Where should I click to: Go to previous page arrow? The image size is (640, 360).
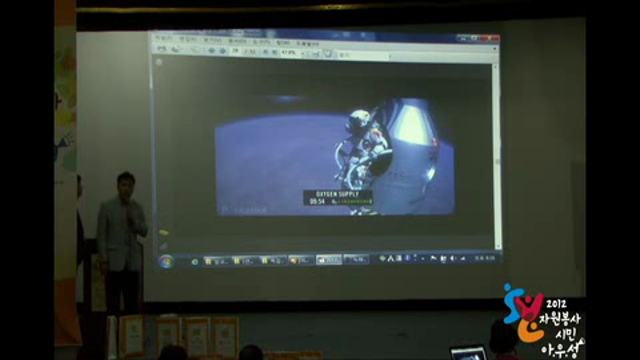coord(212,50)
